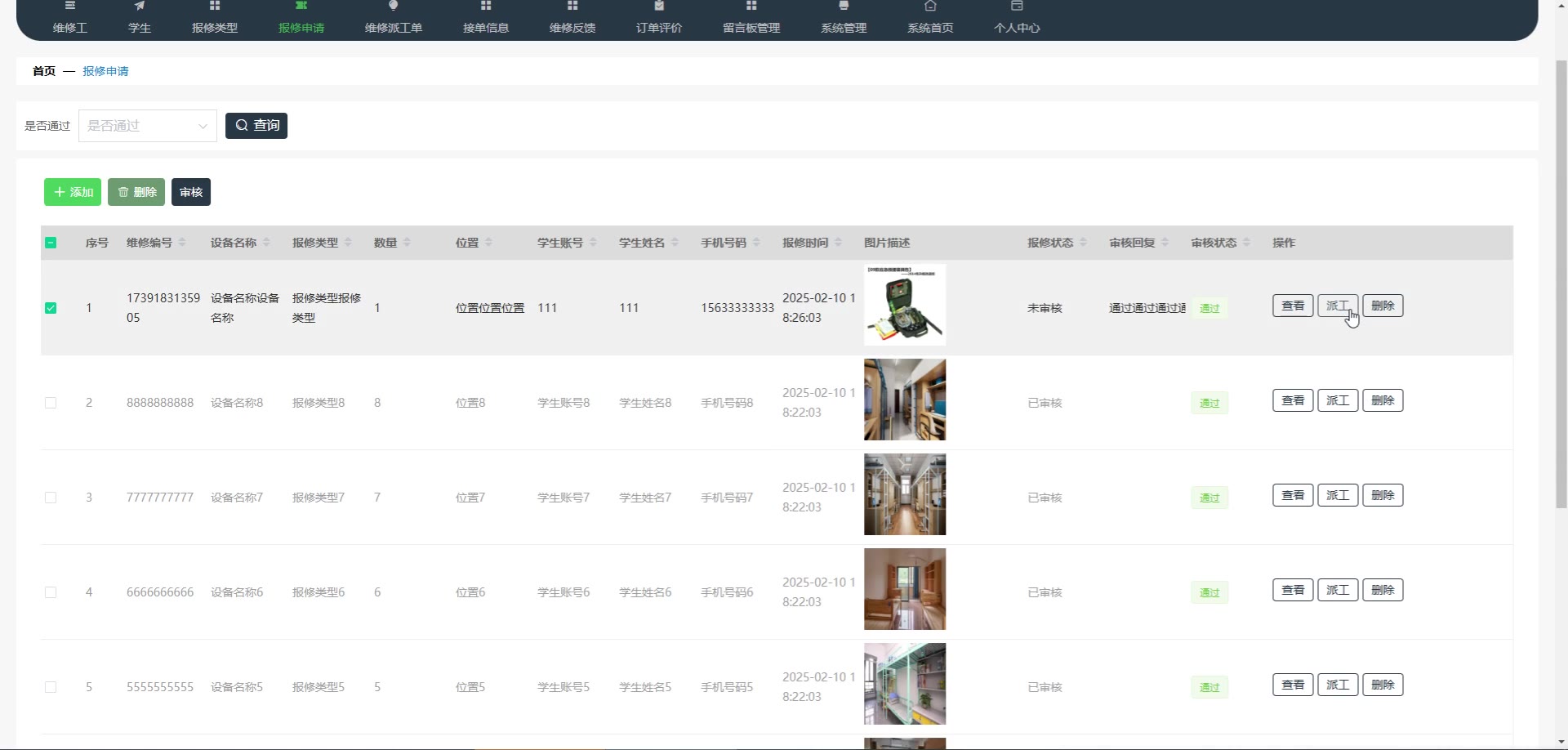The image size is (1568, 750).
Task: Open the 系统管理 menu
Action: [844, 18]
